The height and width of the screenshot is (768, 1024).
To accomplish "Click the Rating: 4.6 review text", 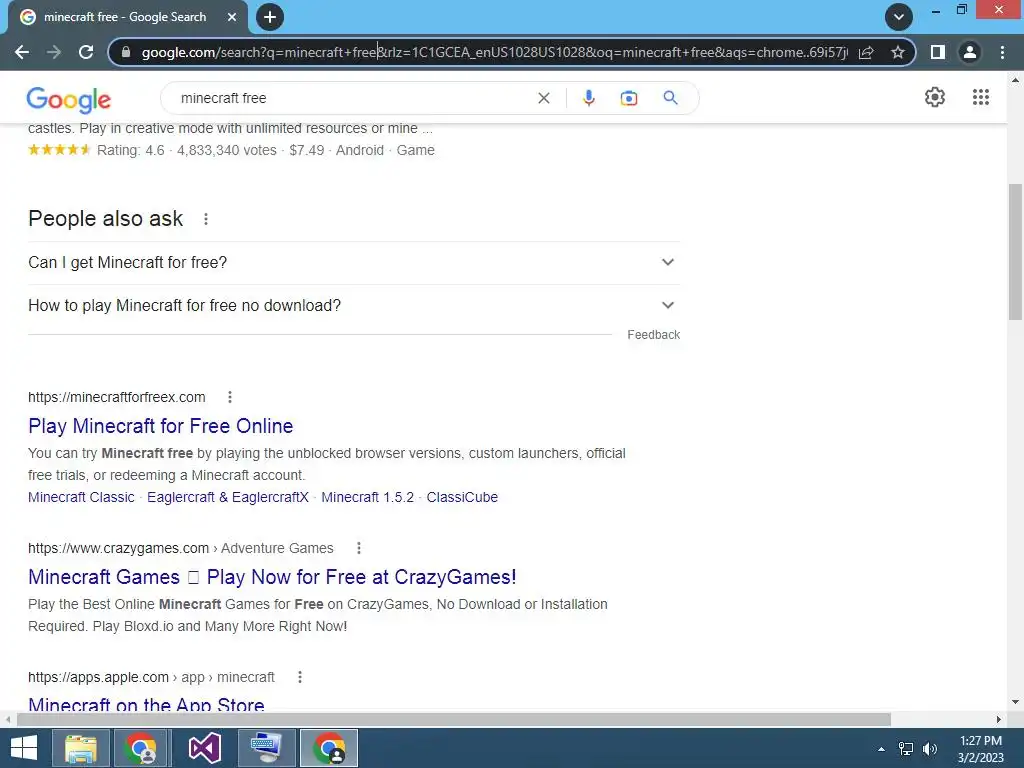I will click(131, 150).
